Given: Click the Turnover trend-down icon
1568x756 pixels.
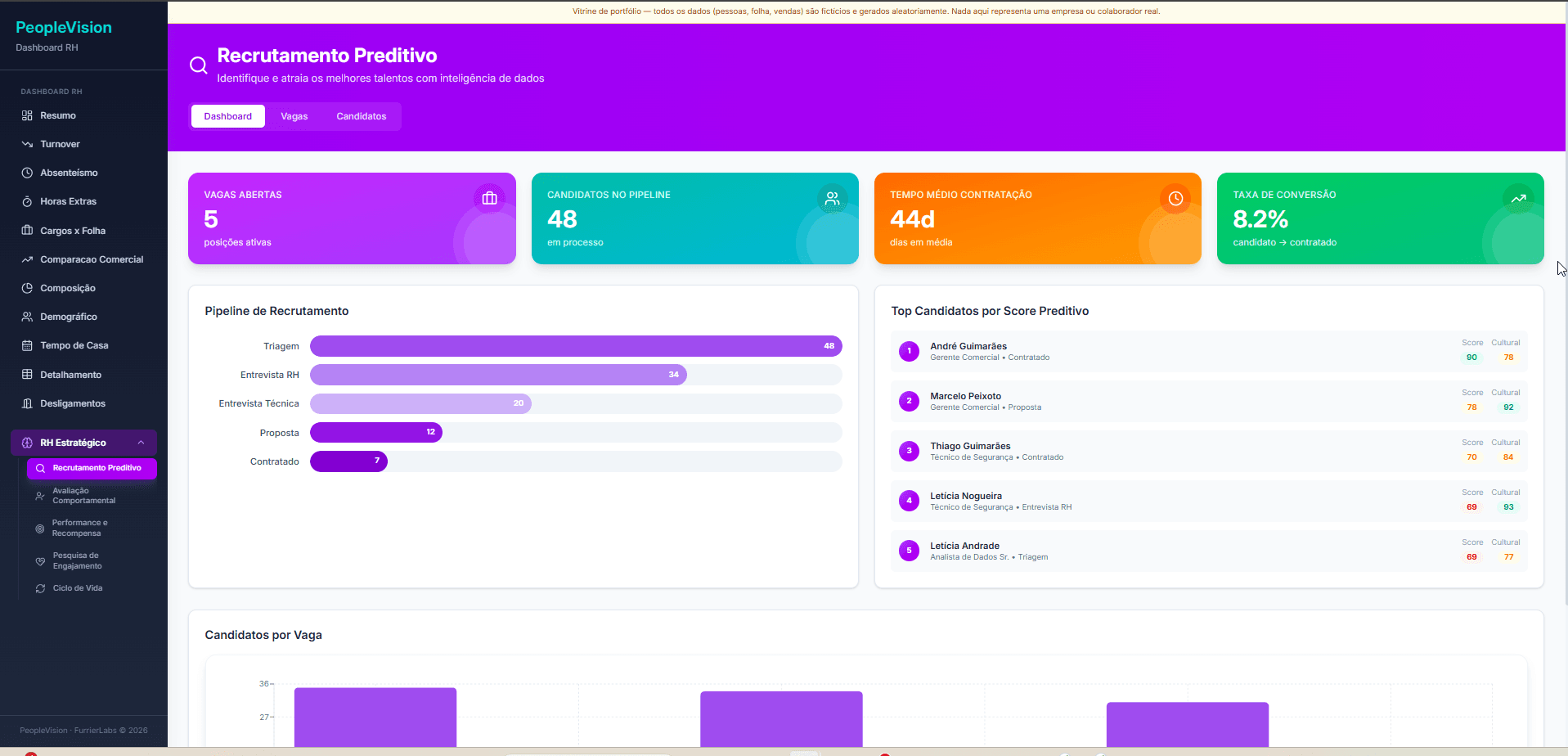Looking at the screenshot, I should pyautogui.click(x=27, y=144).
